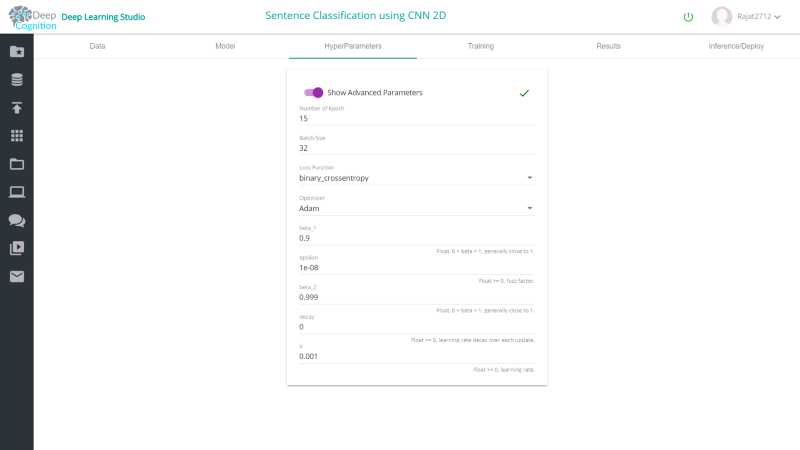The width and height of the screenshot is (800, 450).
Task: Disable the Show Advanced Parameters switch
Action: click(313, 92)
